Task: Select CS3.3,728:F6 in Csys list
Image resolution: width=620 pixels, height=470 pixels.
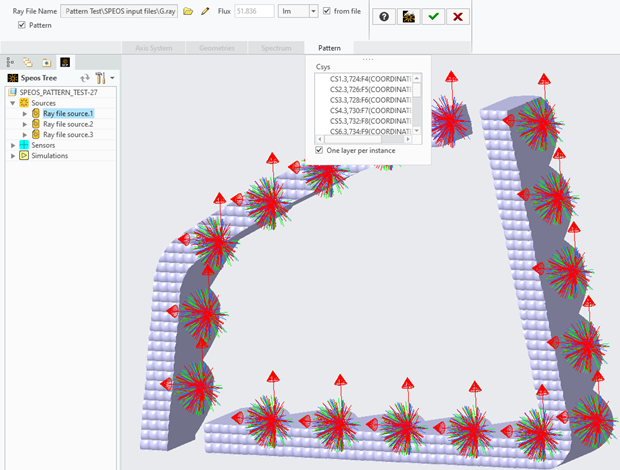Action: [x=370, y=99]
